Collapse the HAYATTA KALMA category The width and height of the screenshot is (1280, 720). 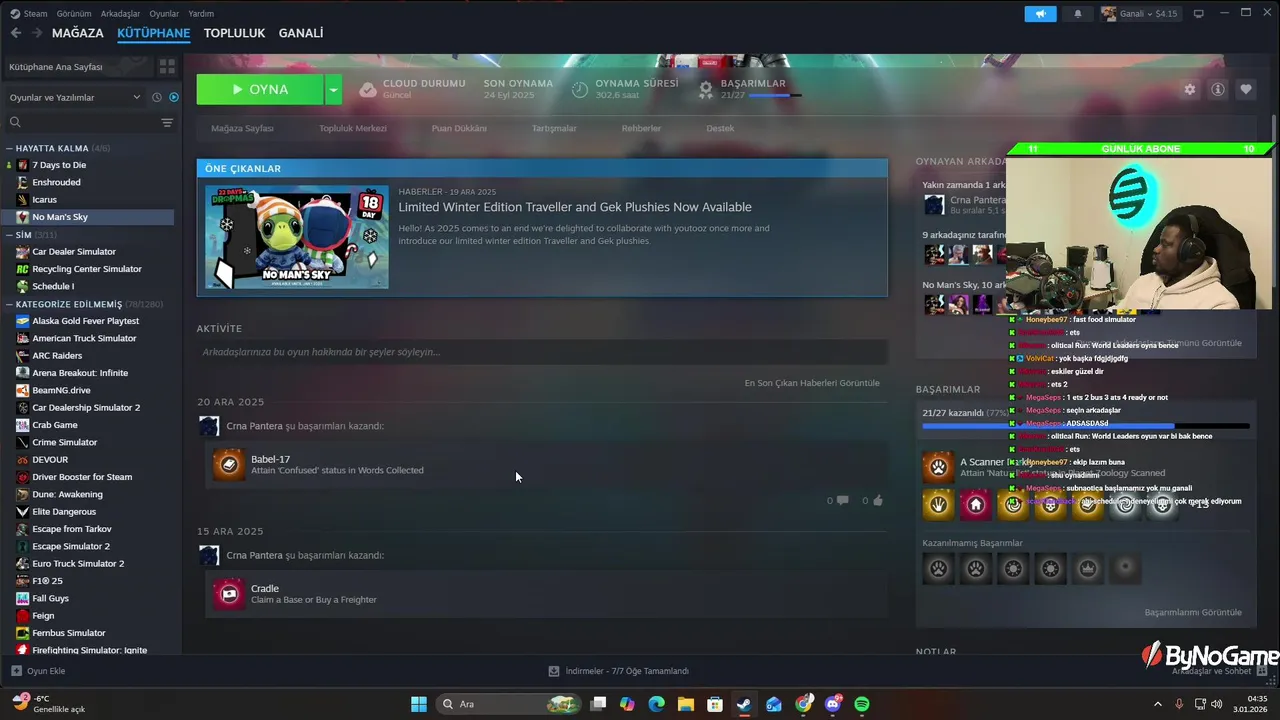[9, 148]
